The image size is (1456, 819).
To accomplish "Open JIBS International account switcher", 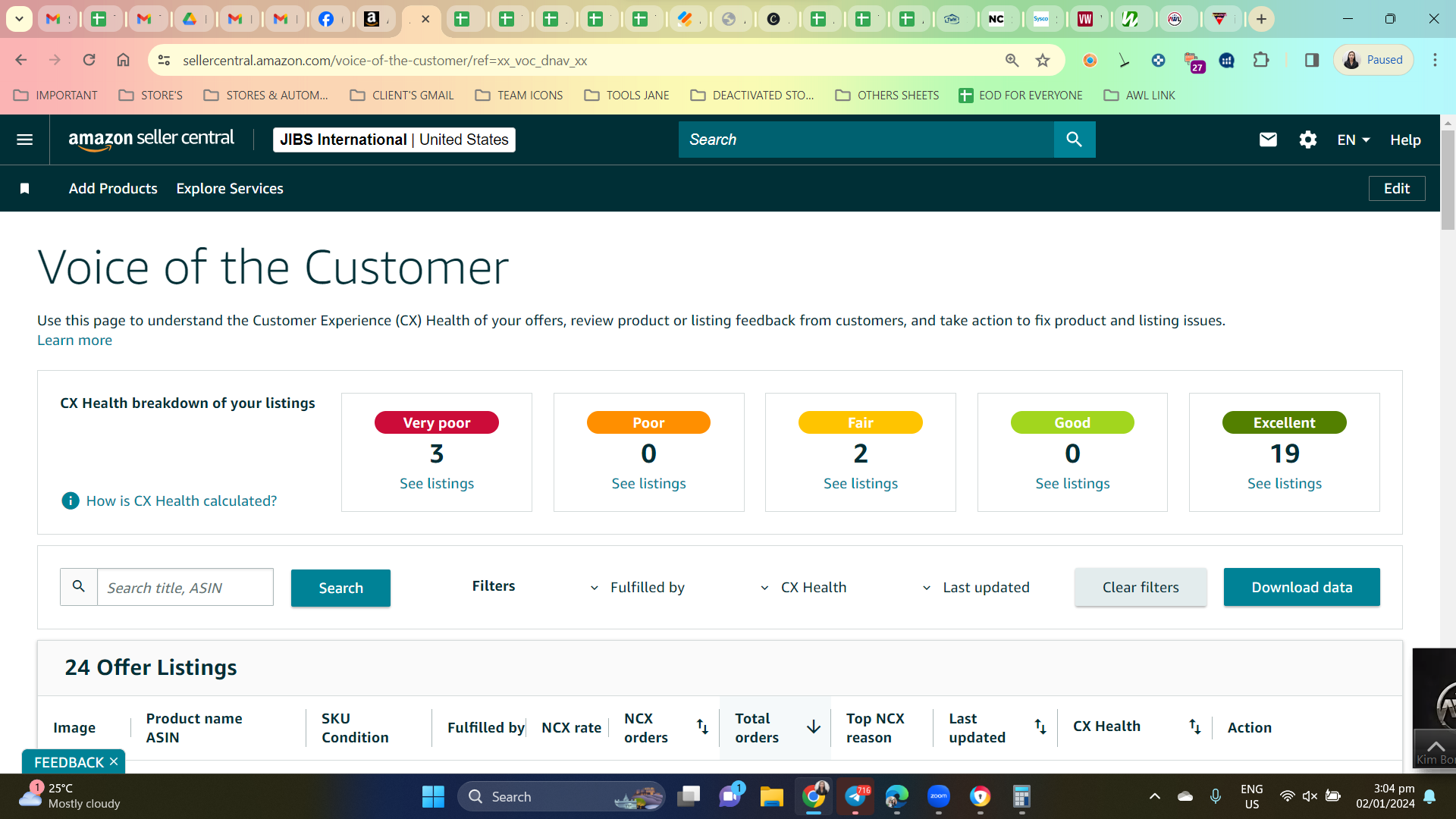I will 394,140.
